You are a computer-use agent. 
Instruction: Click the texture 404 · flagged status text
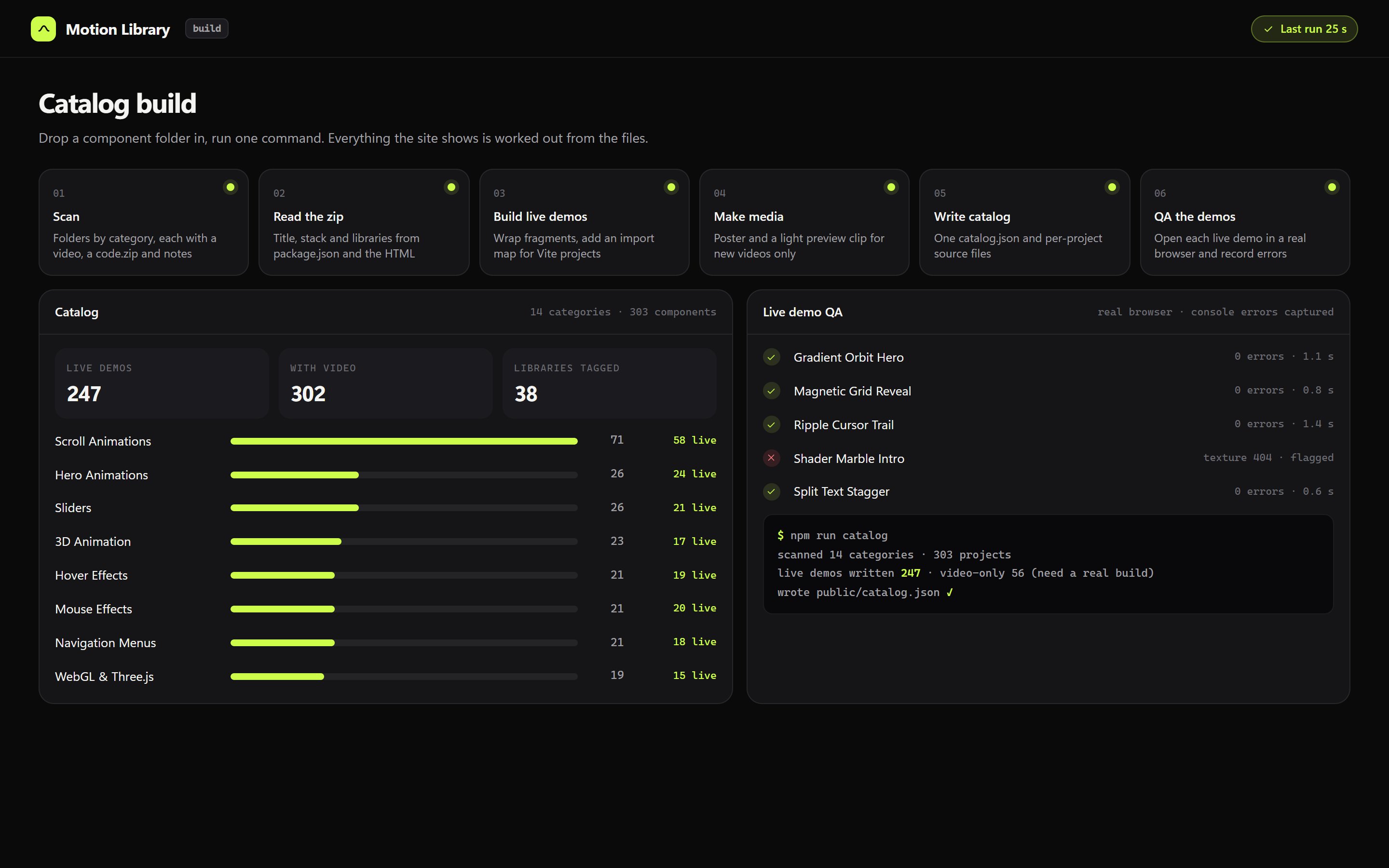pyautogui.click(x=1268, y=458)
